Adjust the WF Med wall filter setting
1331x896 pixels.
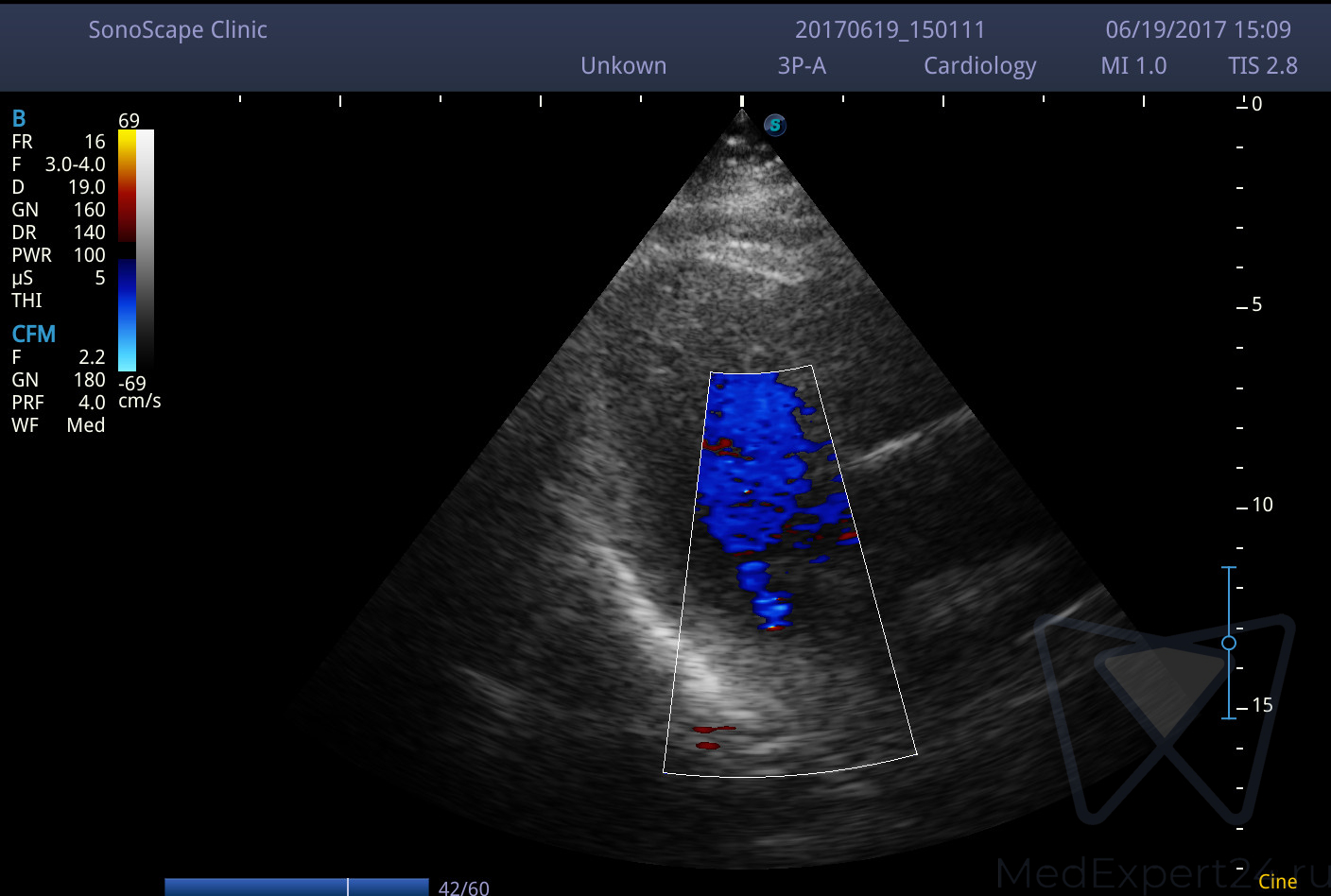point(58,425)
